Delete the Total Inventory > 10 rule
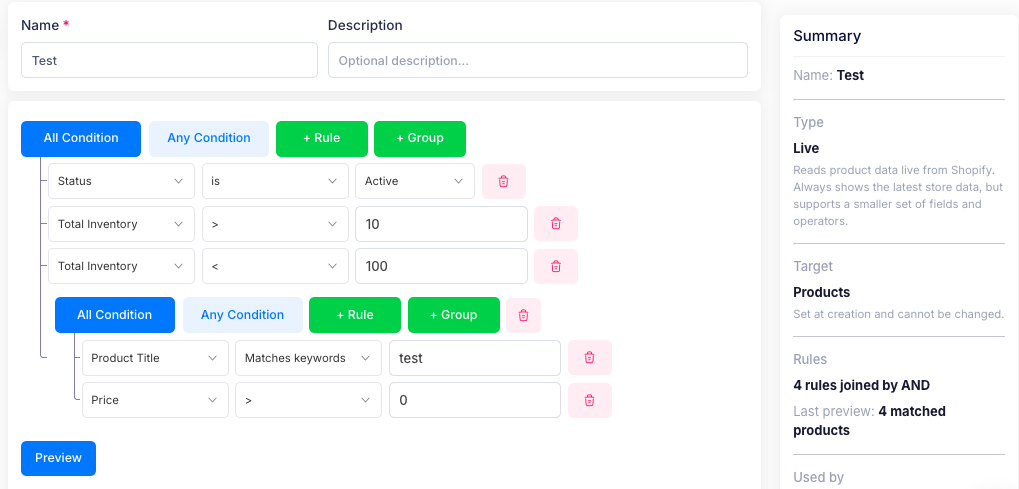The height and width of the screenshot is (489, 1019). tap(556, 224)
